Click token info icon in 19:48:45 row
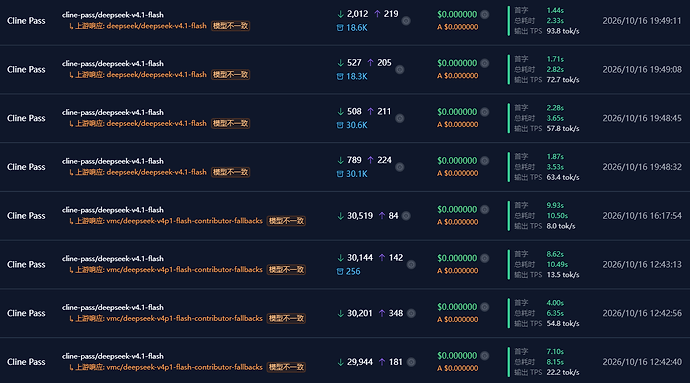The image size is (690, 383). pos(400,118)
